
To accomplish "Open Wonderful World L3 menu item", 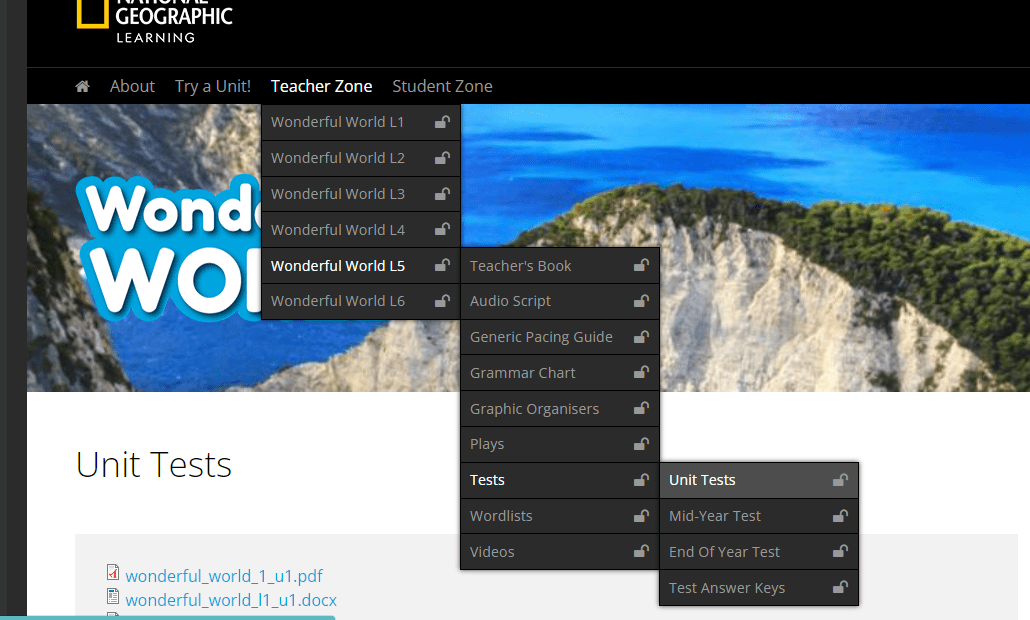I will [x=338, y=194].
